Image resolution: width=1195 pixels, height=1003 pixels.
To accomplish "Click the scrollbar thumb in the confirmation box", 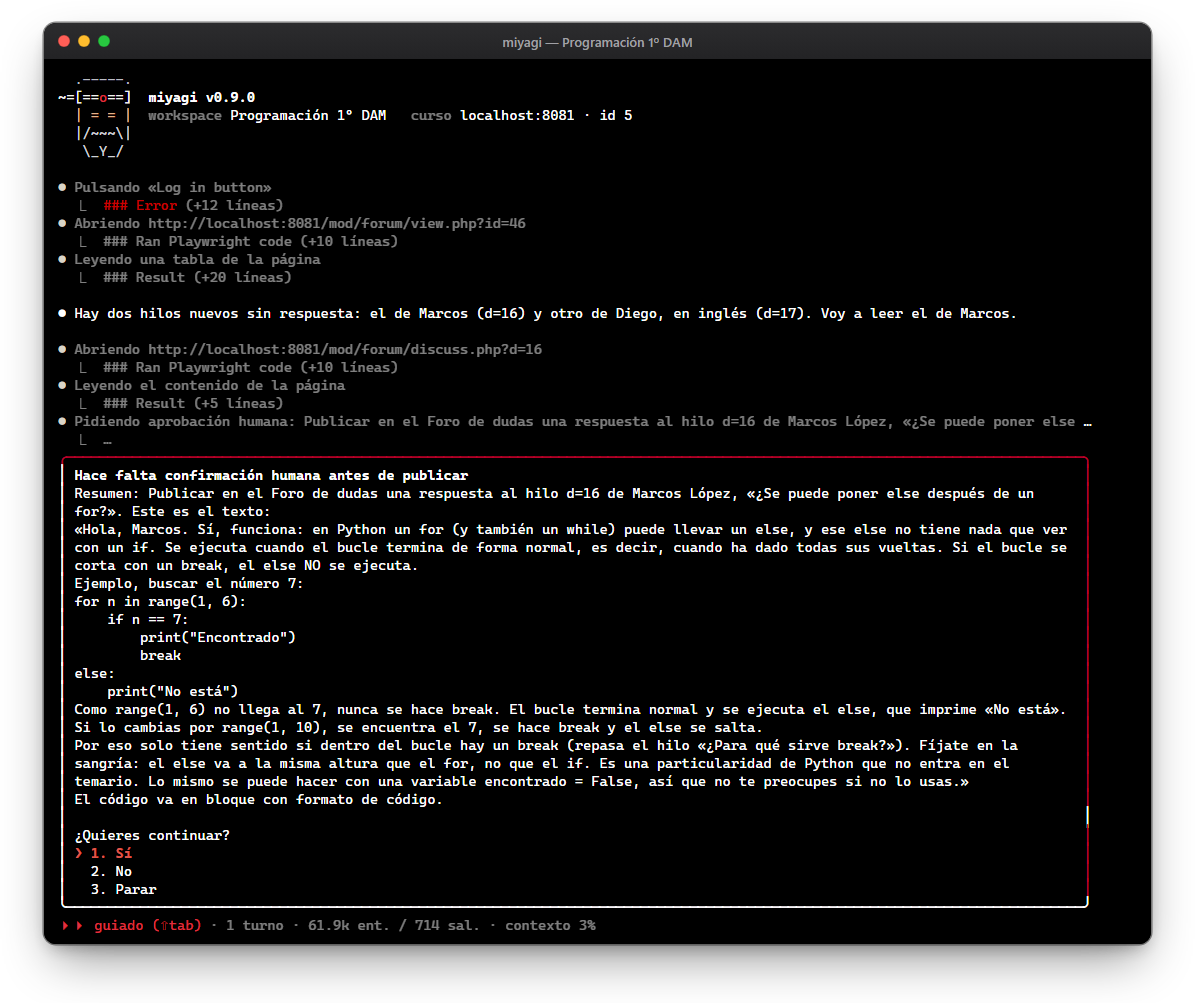I will [x=1087, y=816].
